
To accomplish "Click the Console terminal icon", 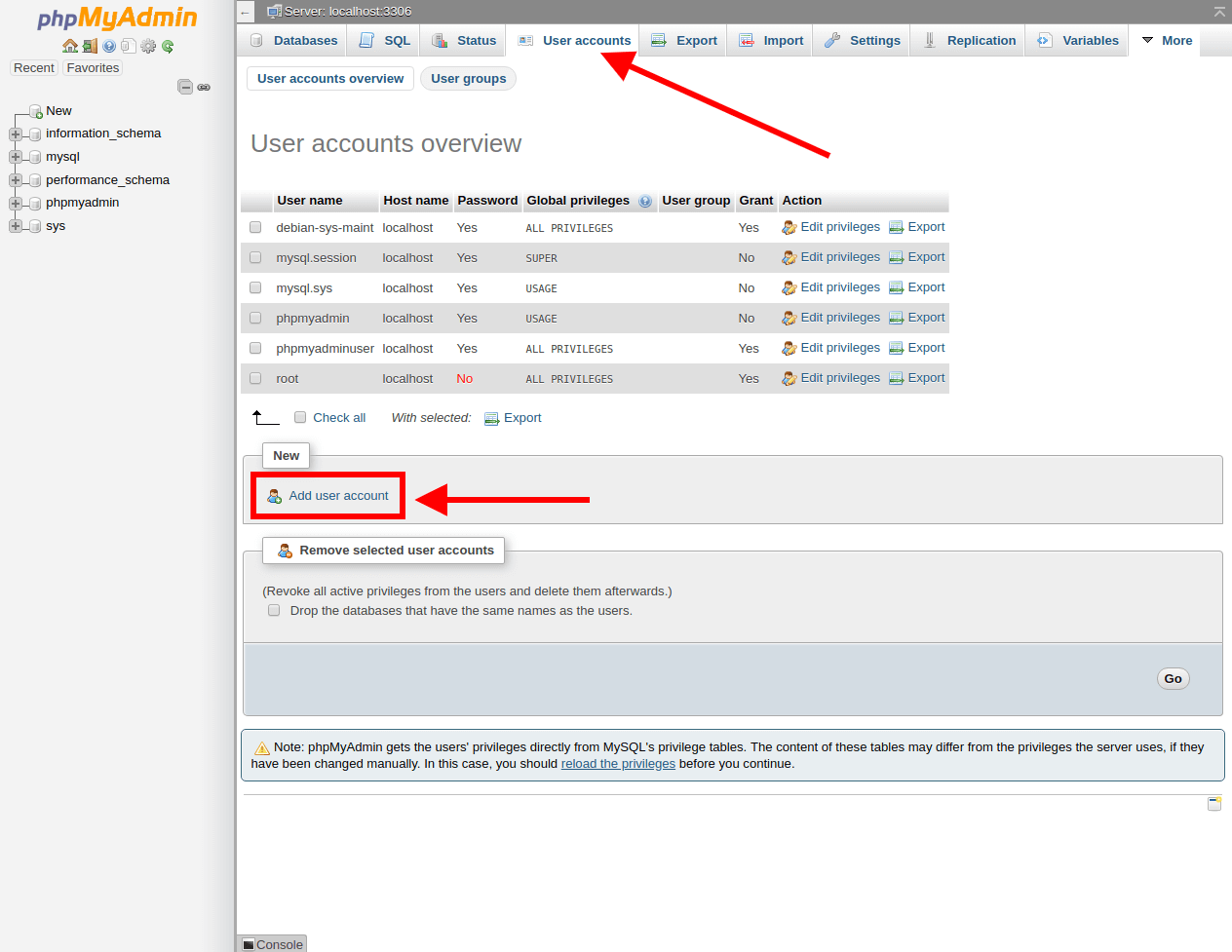I will (x=249, y=945).
